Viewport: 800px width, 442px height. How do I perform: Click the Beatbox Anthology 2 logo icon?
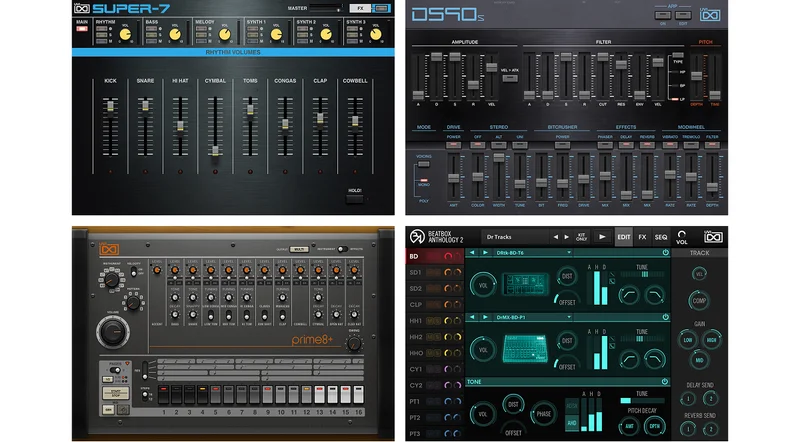pos(417,237)
